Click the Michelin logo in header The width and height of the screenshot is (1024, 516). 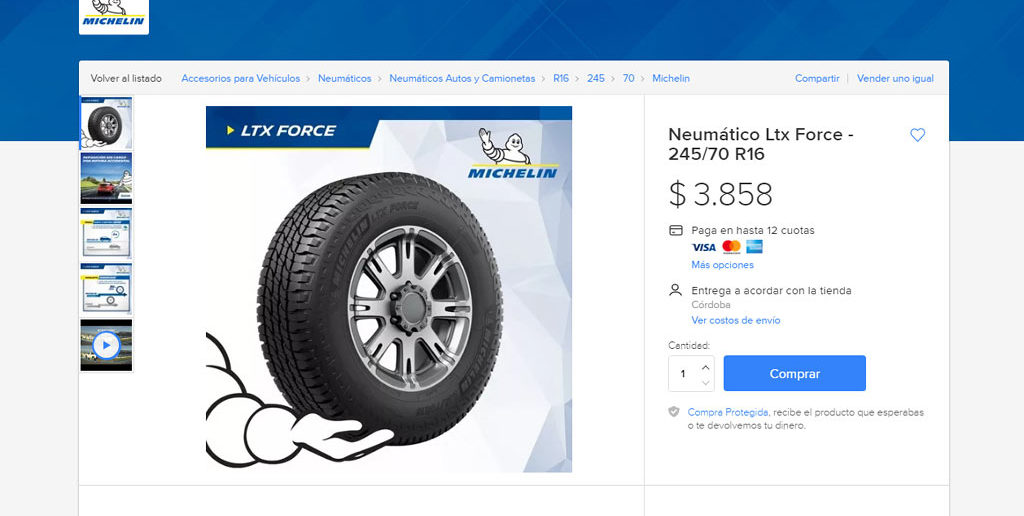click(x=113, y=15)
